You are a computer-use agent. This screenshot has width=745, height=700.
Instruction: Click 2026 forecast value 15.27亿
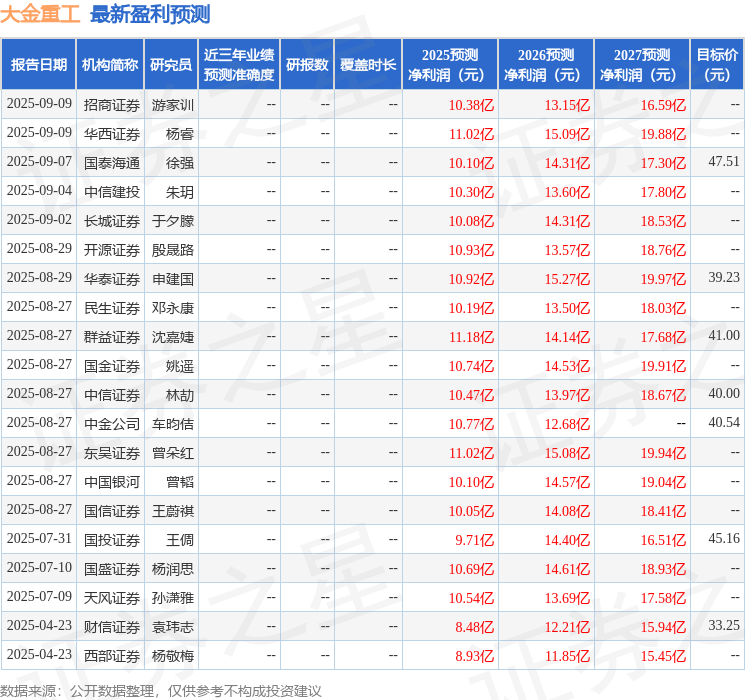pos(567,279)
